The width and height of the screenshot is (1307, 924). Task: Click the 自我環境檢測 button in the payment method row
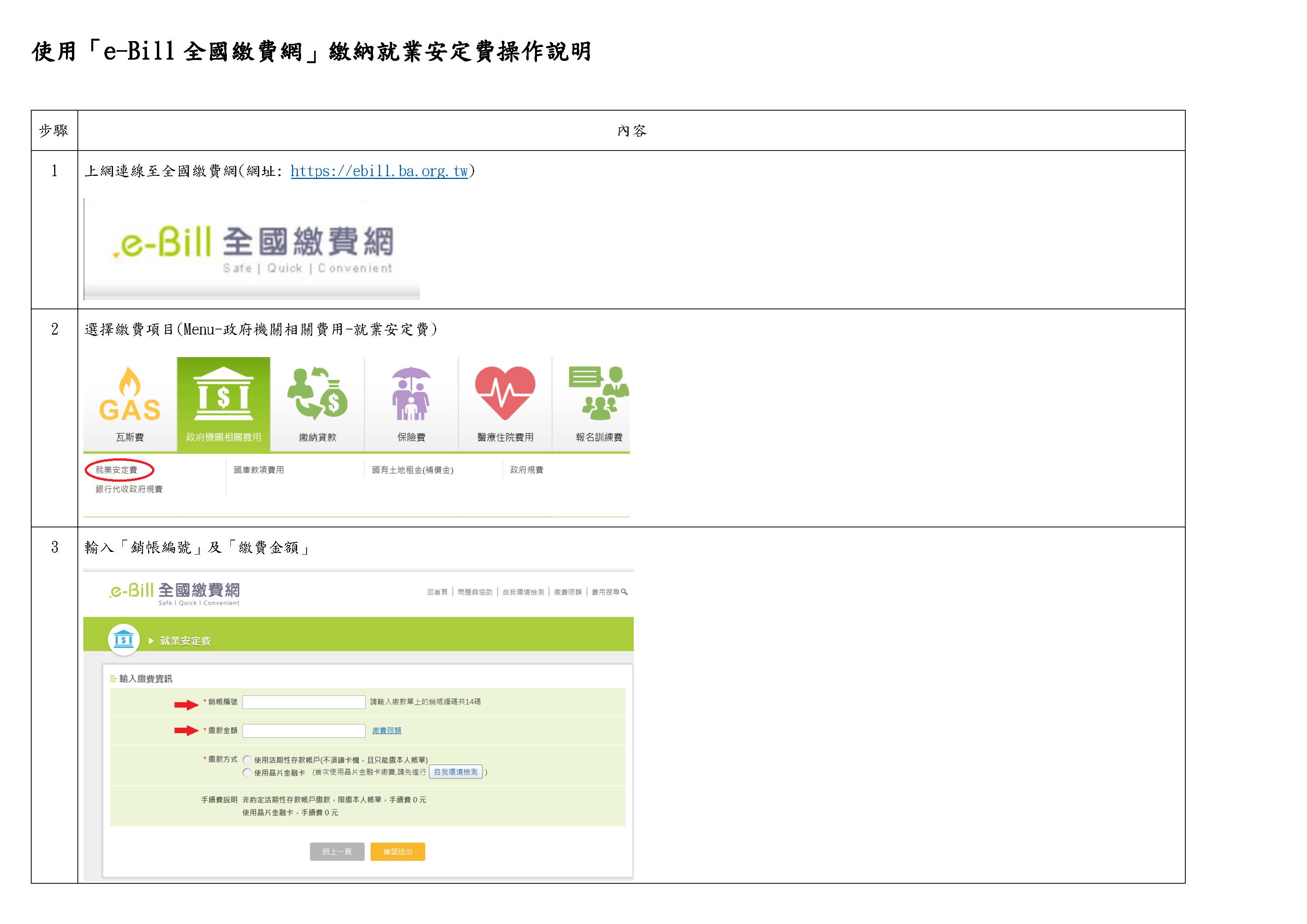[456, 772]
